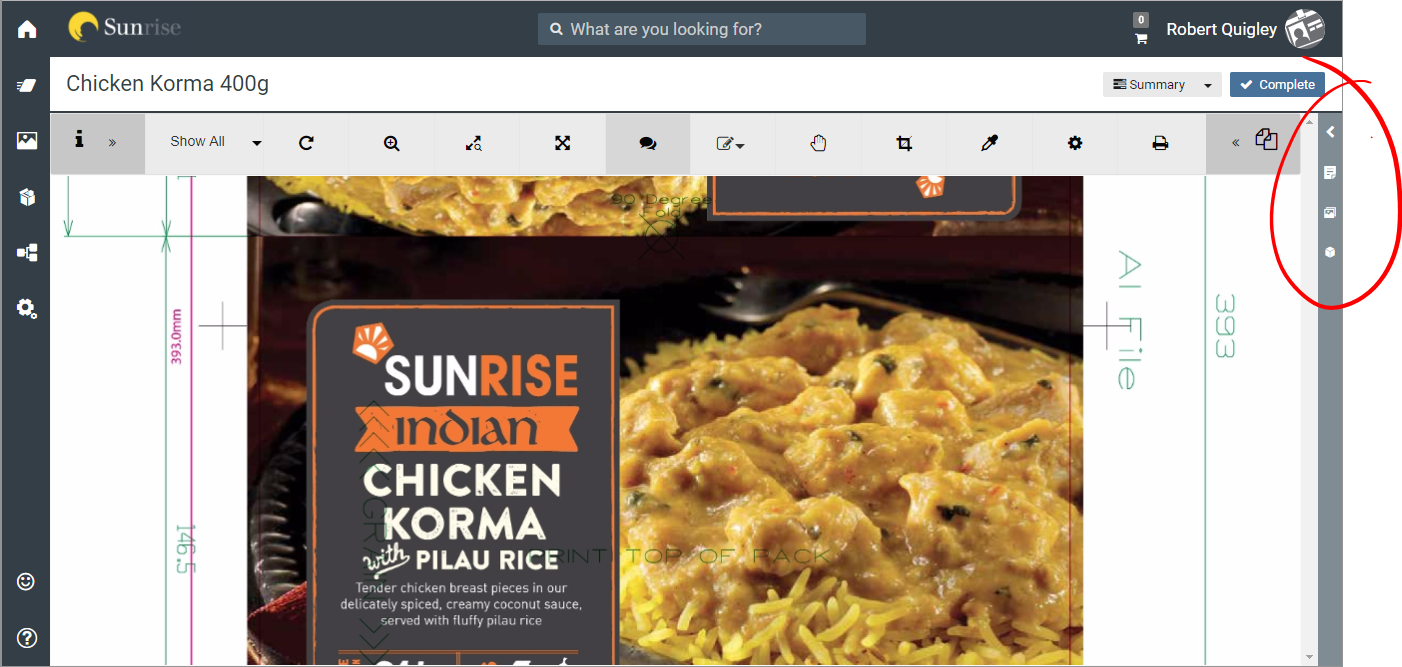Screen dimensions: 1402x667
Task: Click the scrollbar up arrow
Action: [1309, 122]
